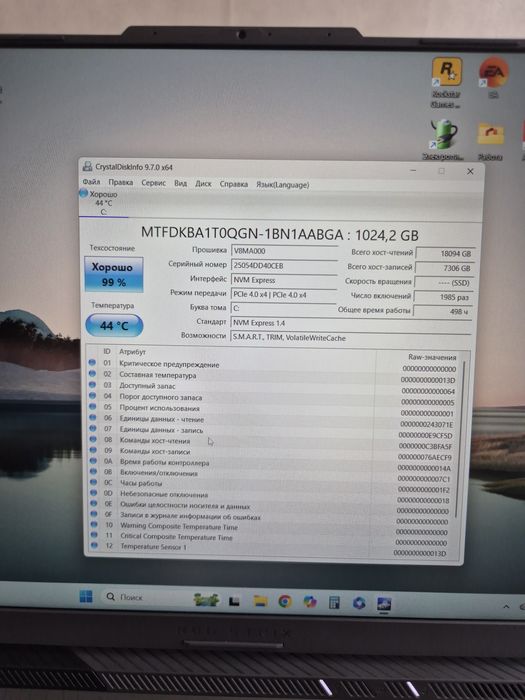Open the Диск menu
525x700 pixels.
click(203, 183)
